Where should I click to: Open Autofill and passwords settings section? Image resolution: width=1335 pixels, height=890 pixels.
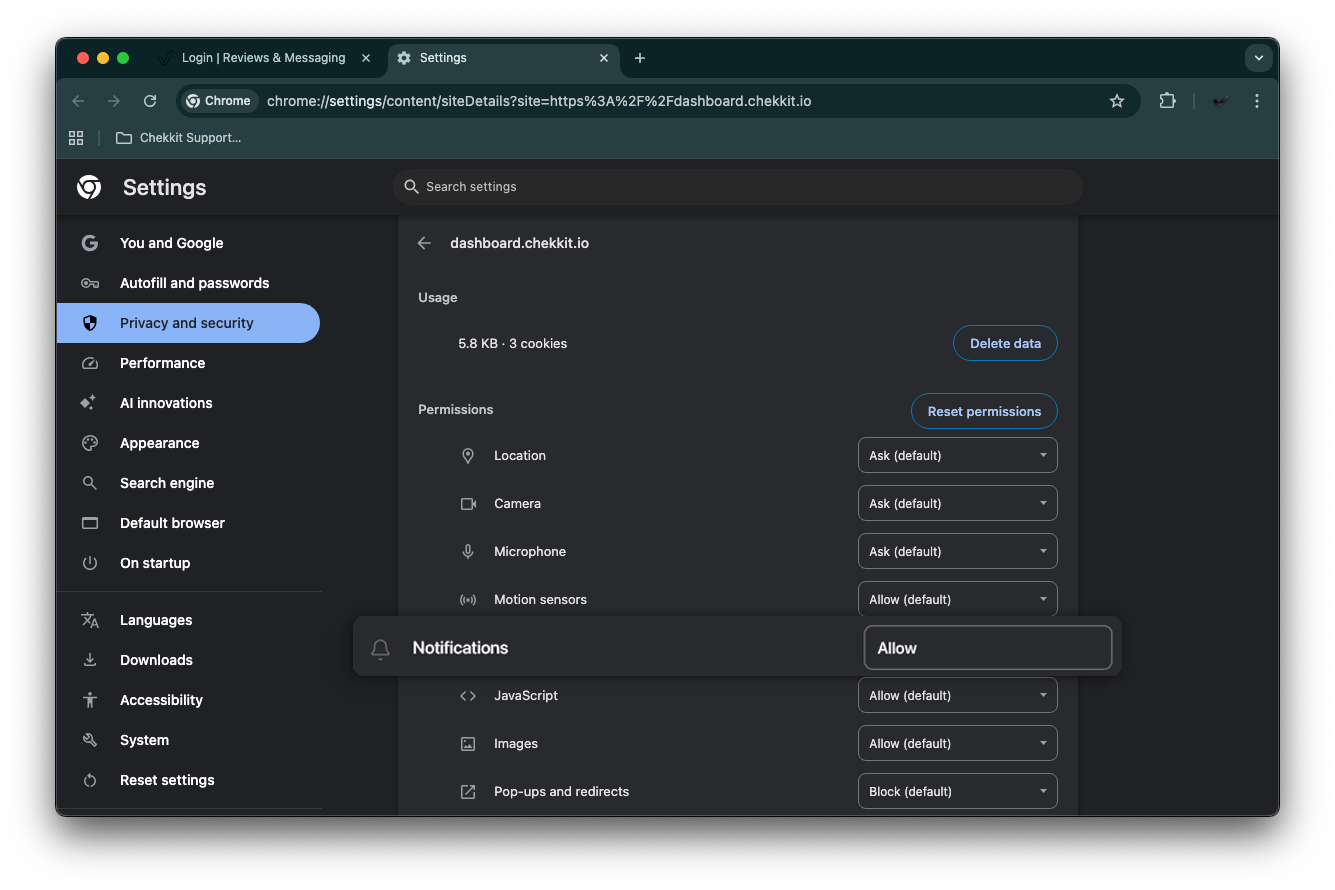point(194,283)
